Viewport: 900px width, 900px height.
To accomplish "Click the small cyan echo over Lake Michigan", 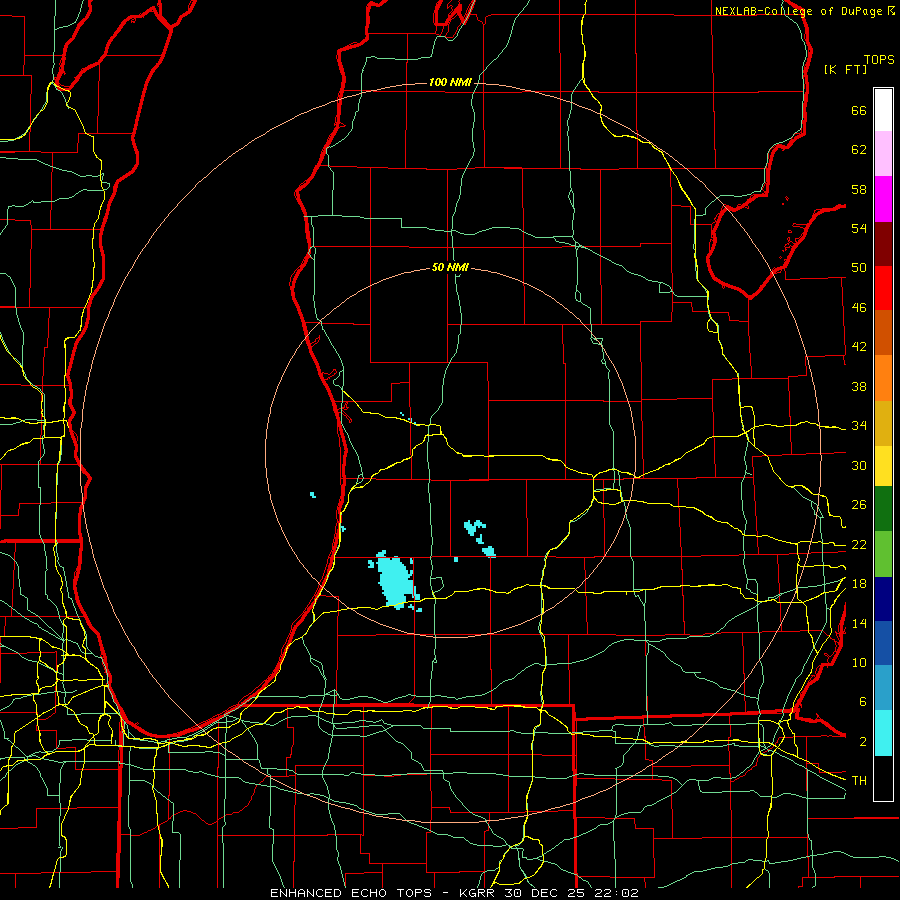I will click(x=313, y=494).
